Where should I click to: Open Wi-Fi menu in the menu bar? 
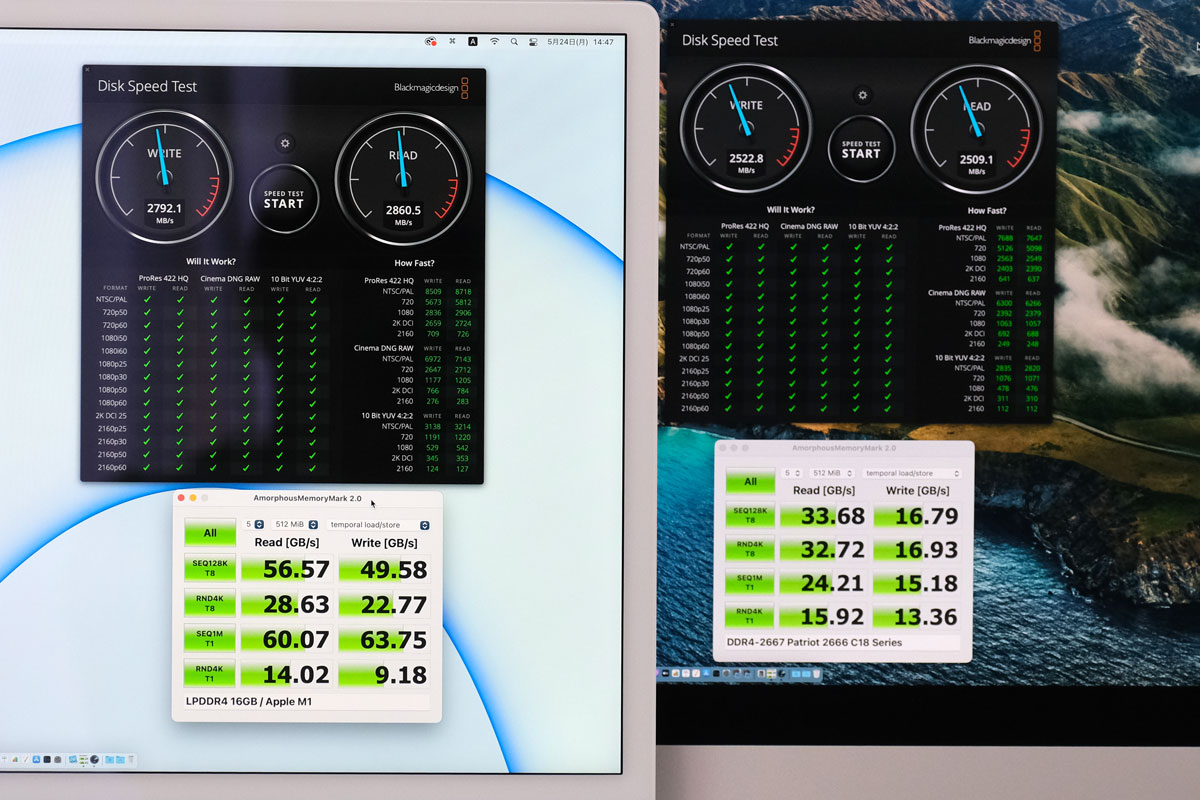(x=494, y=41)
